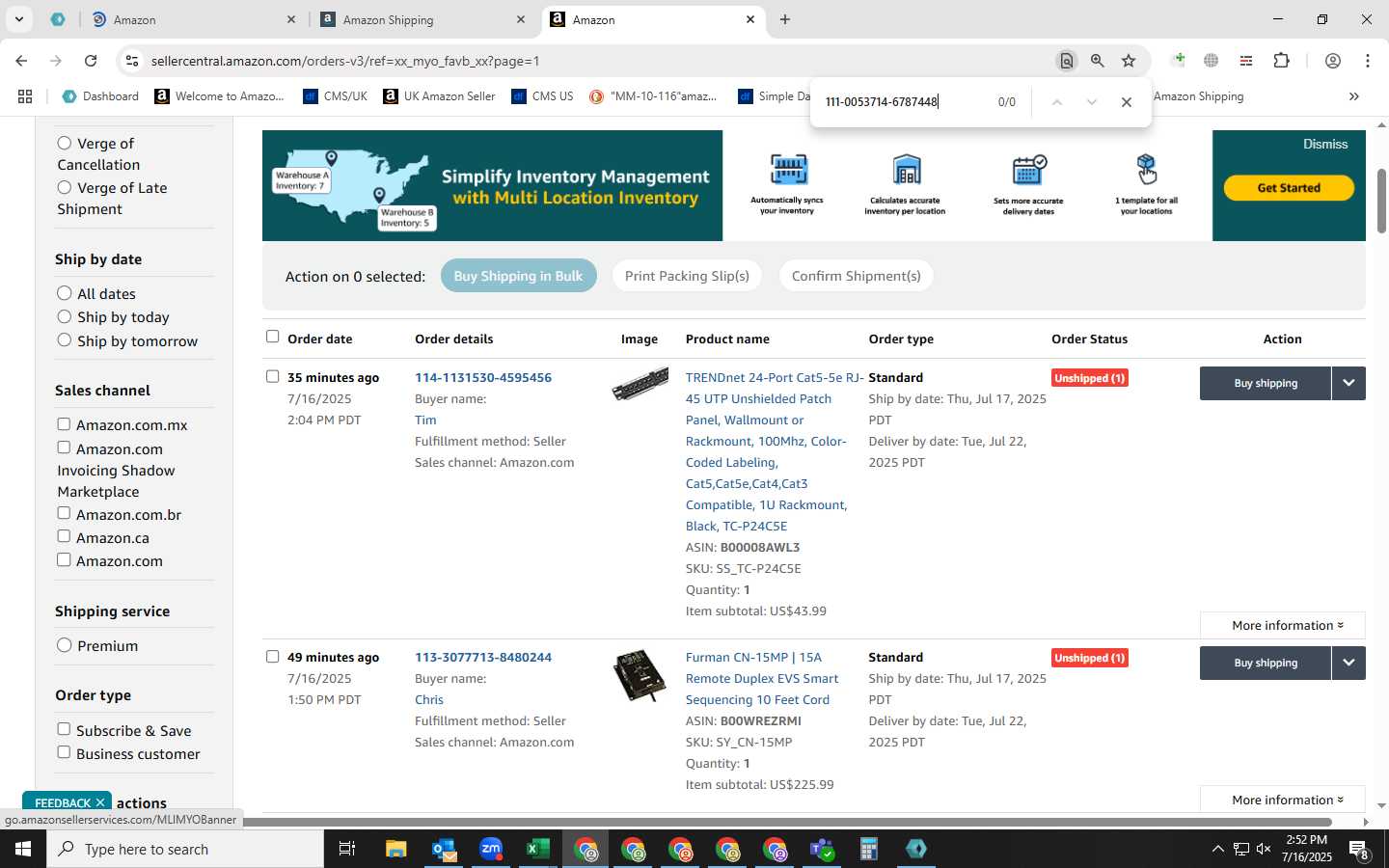
Task: Select Ship by tomorrow radio button
Action: tap(65, 340)
